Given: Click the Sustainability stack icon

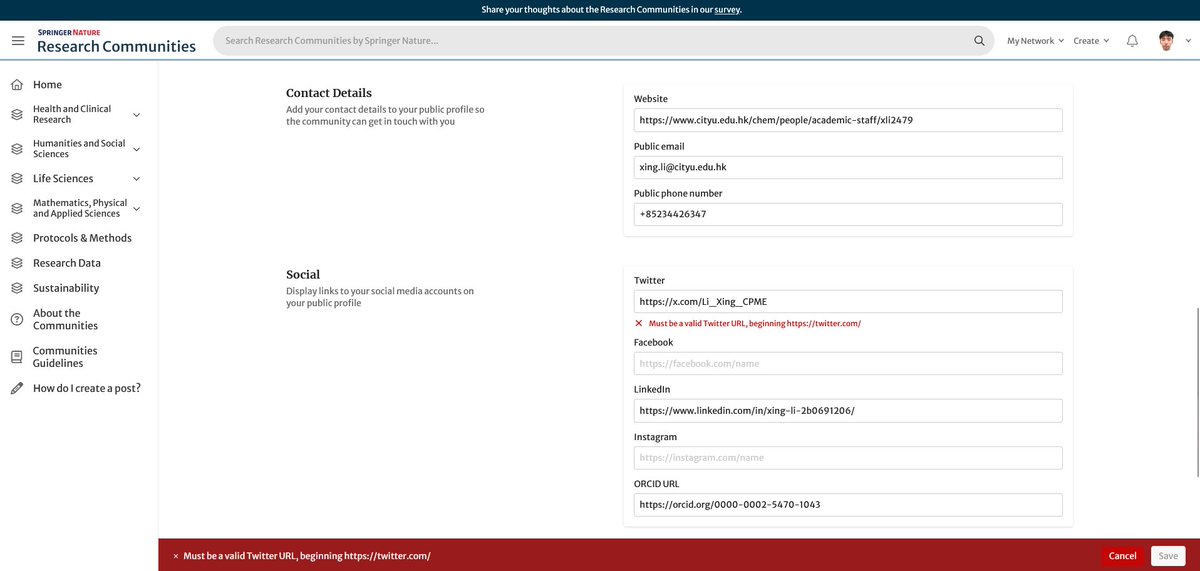Looking at the screenshot, I should (x=17, y=288).
